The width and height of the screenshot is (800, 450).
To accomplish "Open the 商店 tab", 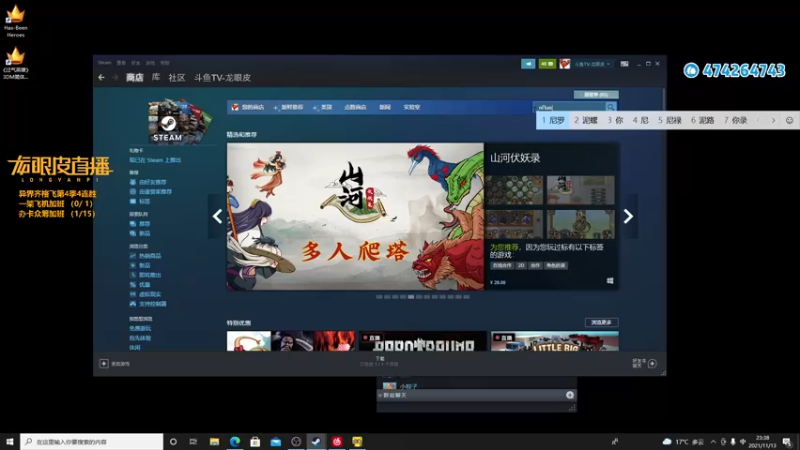I will [135, 78].
